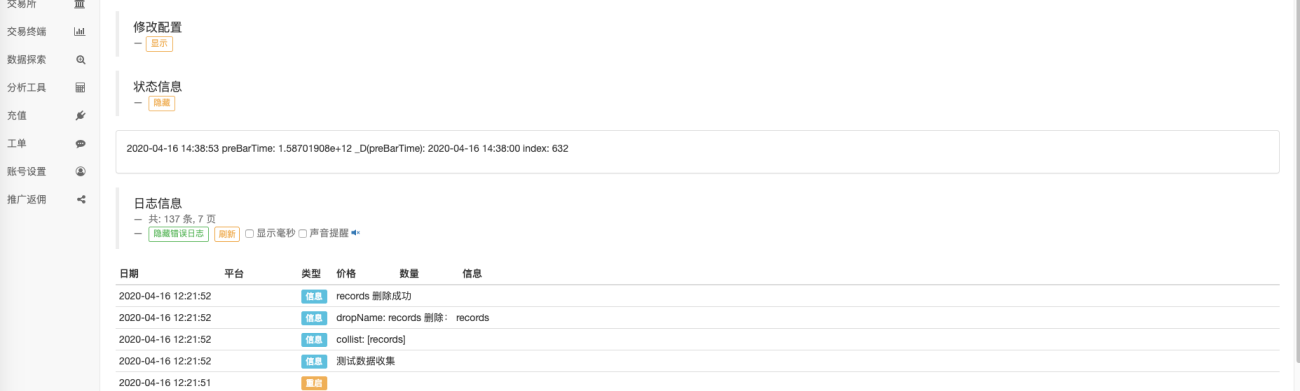Image resolution: width=1300 pixels, height=391 pixels.
Task: Enable the 显示毫秒 checkbox
Action: click(249, 233)
